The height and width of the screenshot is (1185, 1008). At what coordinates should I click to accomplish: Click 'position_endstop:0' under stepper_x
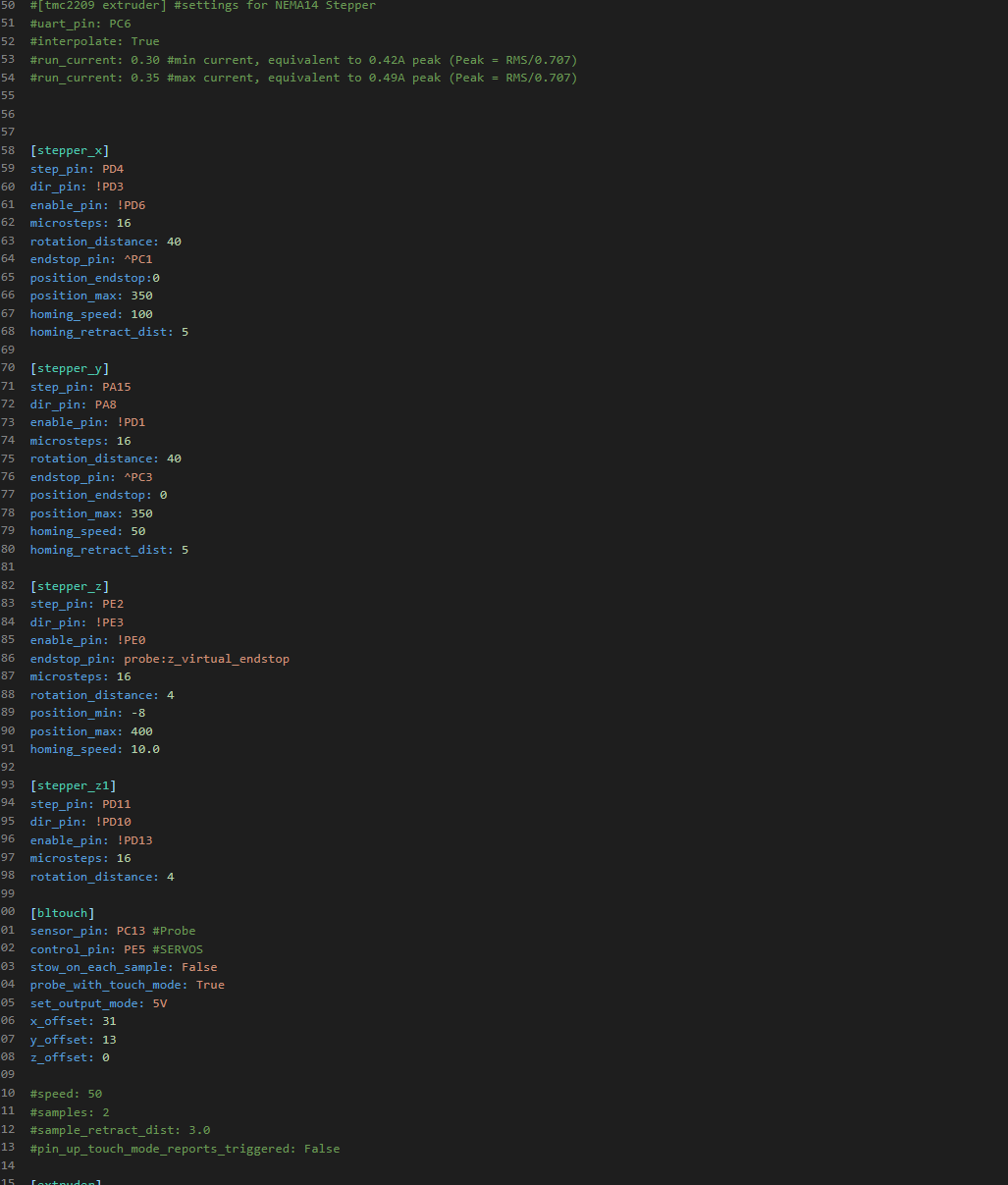(x=95, y=278)
